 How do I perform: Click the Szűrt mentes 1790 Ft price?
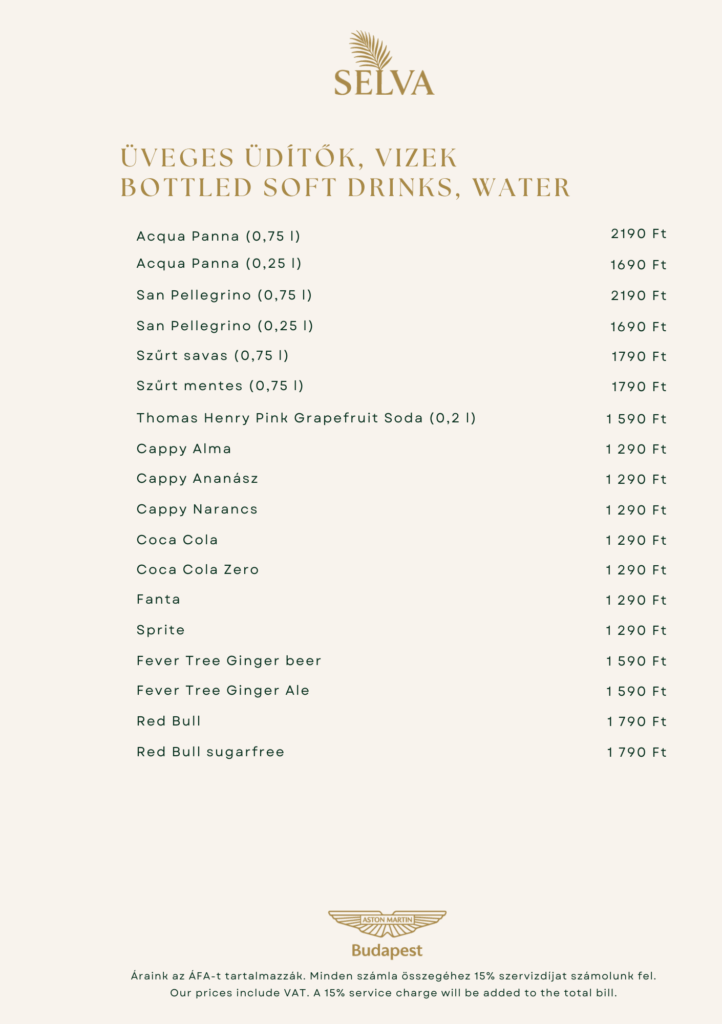click(x=638, y=387)
